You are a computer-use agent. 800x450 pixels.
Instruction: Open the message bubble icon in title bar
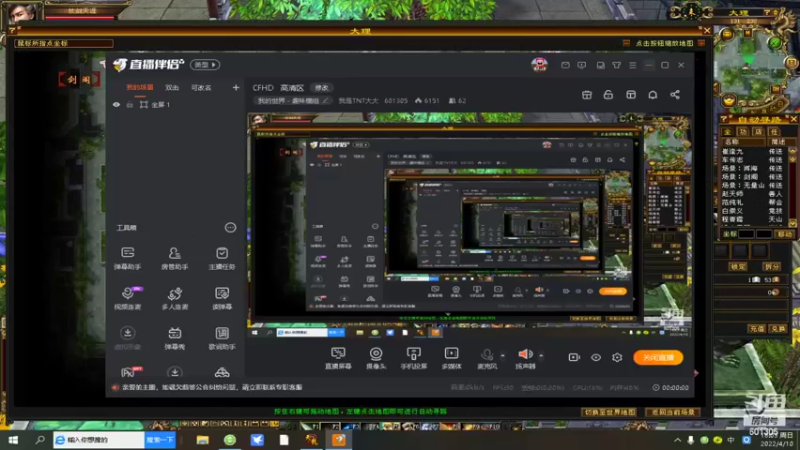click(x=582, y=65)
